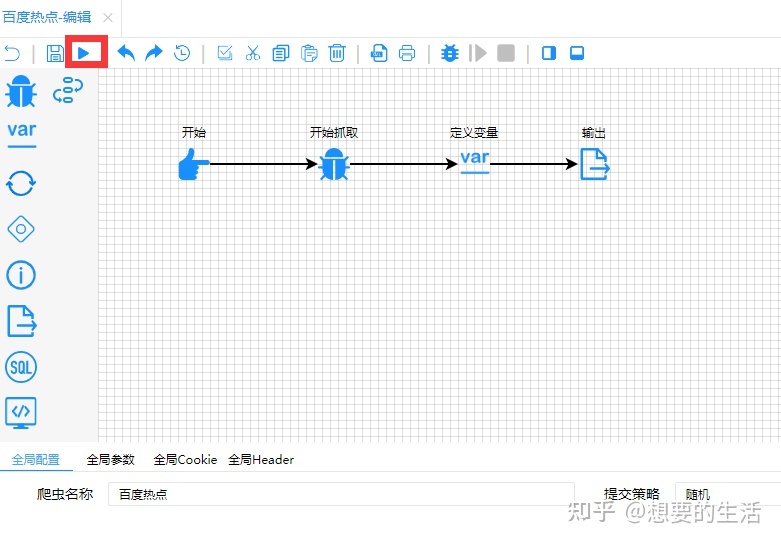This screenshot has height=544, width=781.
Task: Select the 定义变量 var node on canvas
Action: coord(475,162)
